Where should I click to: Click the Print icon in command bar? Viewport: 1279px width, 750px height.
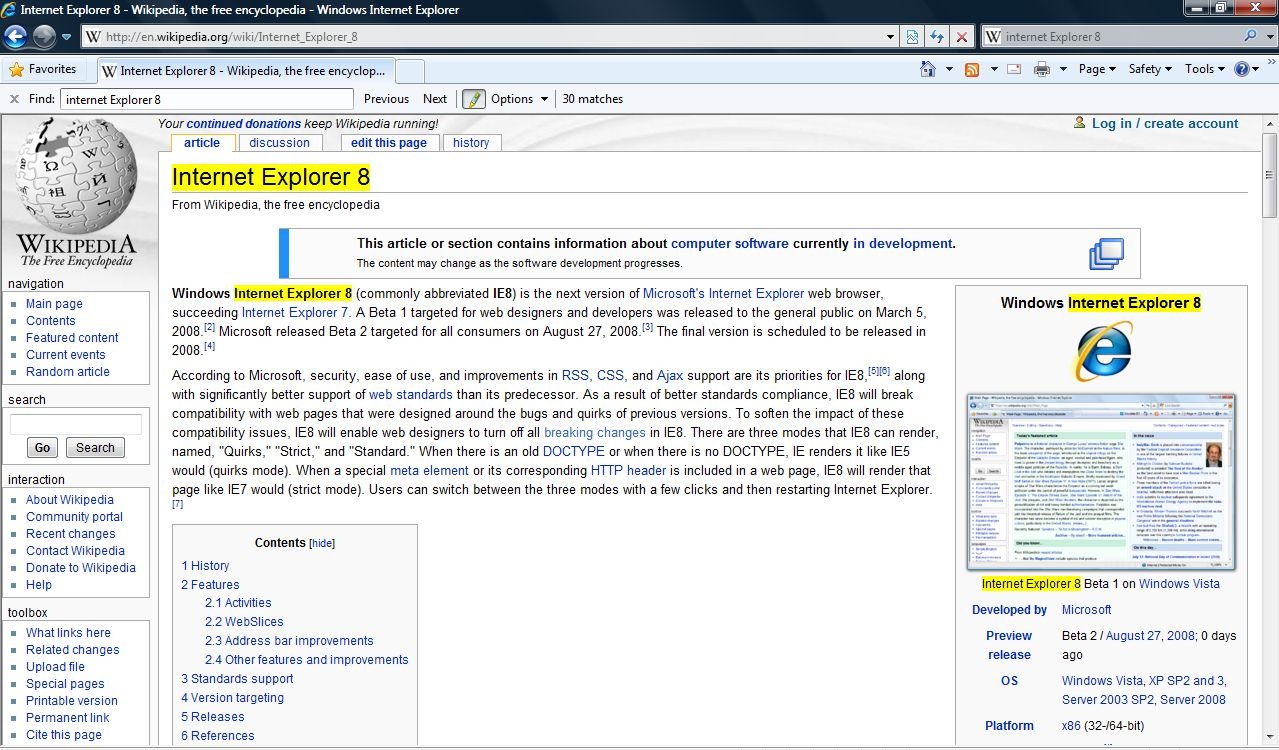[x=1041, y=69]
